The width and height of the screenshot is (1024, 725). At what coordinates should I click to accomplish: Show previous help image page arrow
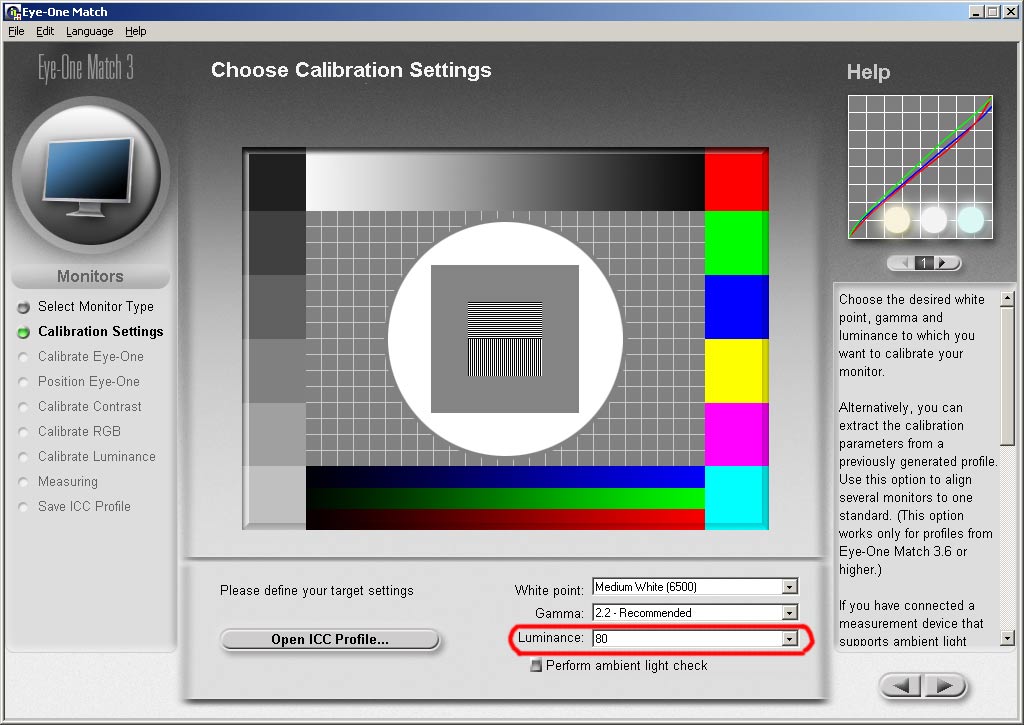(903, 263)
